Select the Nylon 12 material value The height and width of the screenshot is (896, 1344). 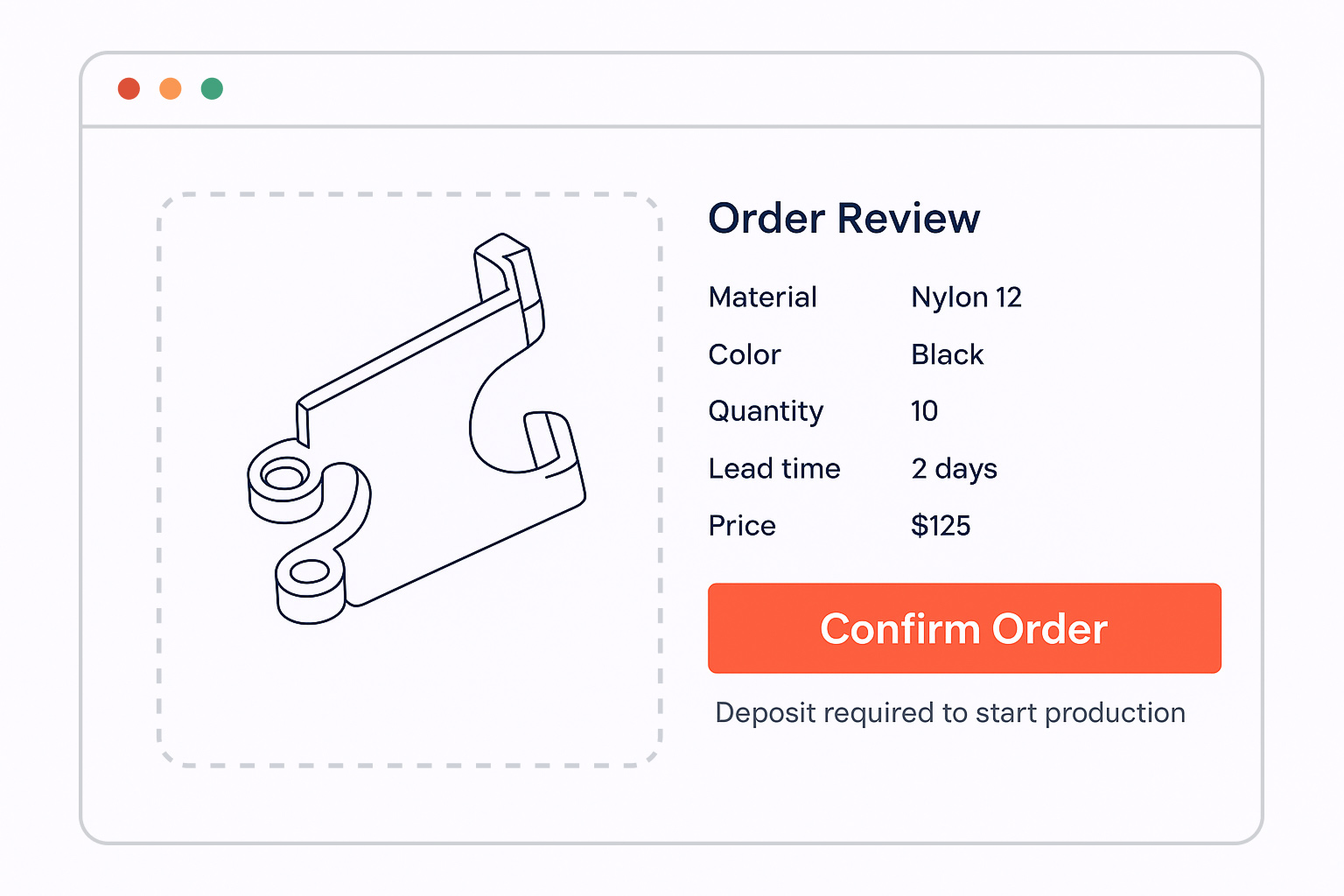pos(966,297)
